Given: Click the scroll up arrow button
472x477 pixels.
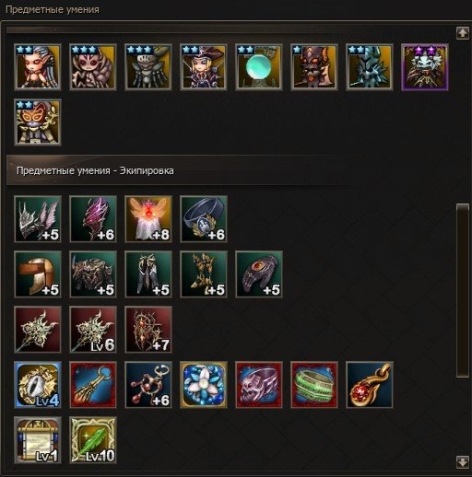Looking at the screenshot, I should pos(462,33).
